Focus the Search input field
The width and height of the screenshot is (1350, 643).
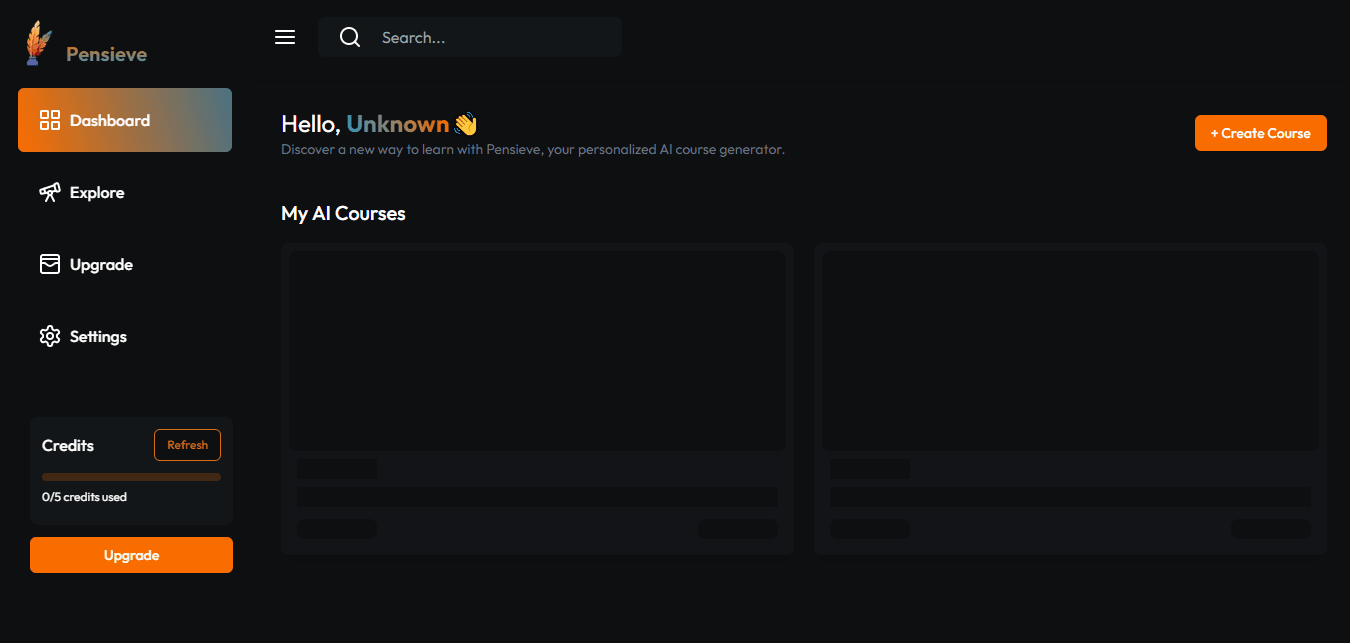(470, 37)
